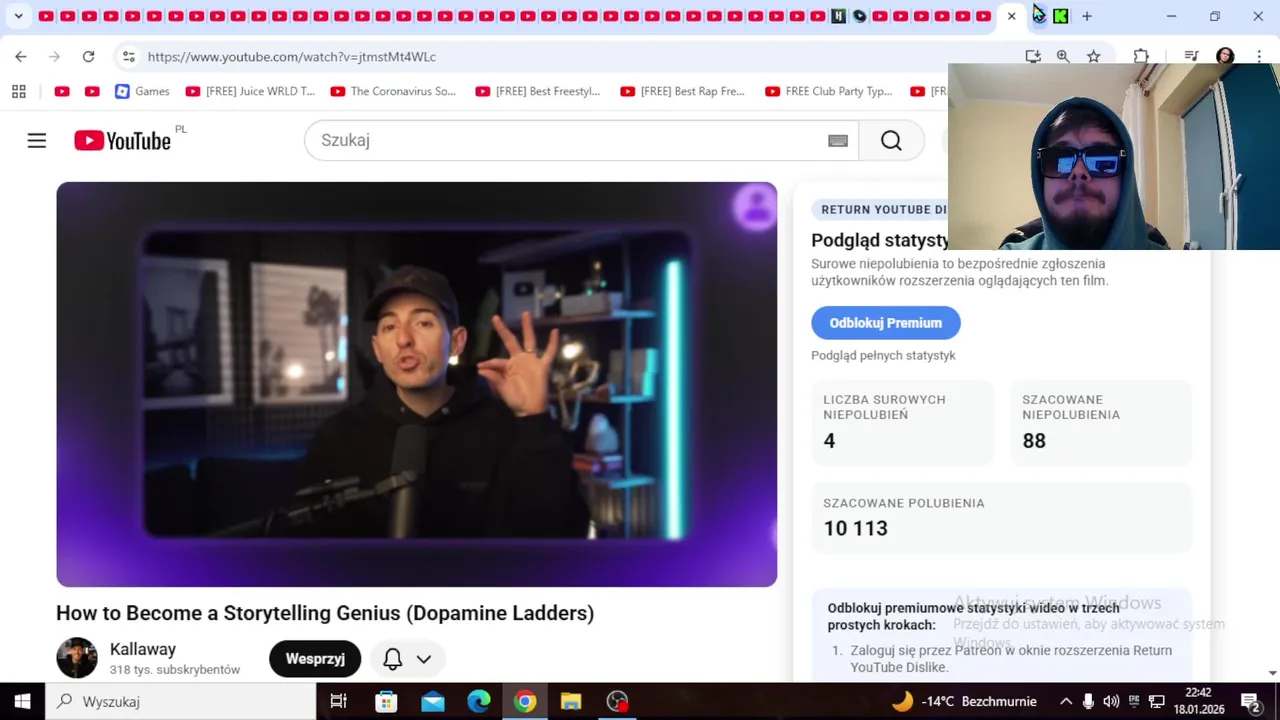1280x720 pixels.
Task: Show hidden system tray icons
Action: coord(1066,701)
